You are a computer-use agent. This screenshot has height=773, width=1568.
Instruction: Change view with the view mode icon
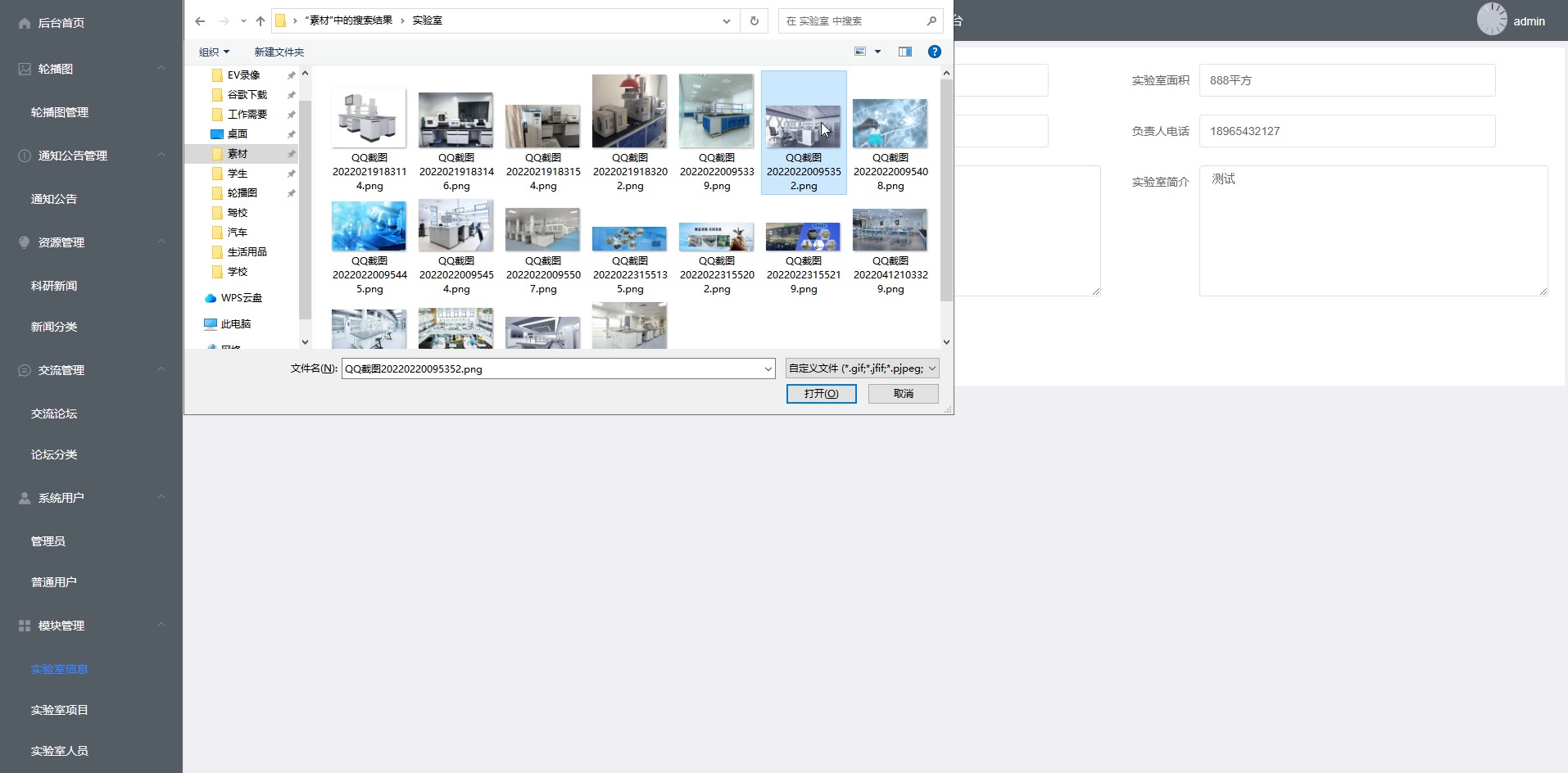(860, 52)
